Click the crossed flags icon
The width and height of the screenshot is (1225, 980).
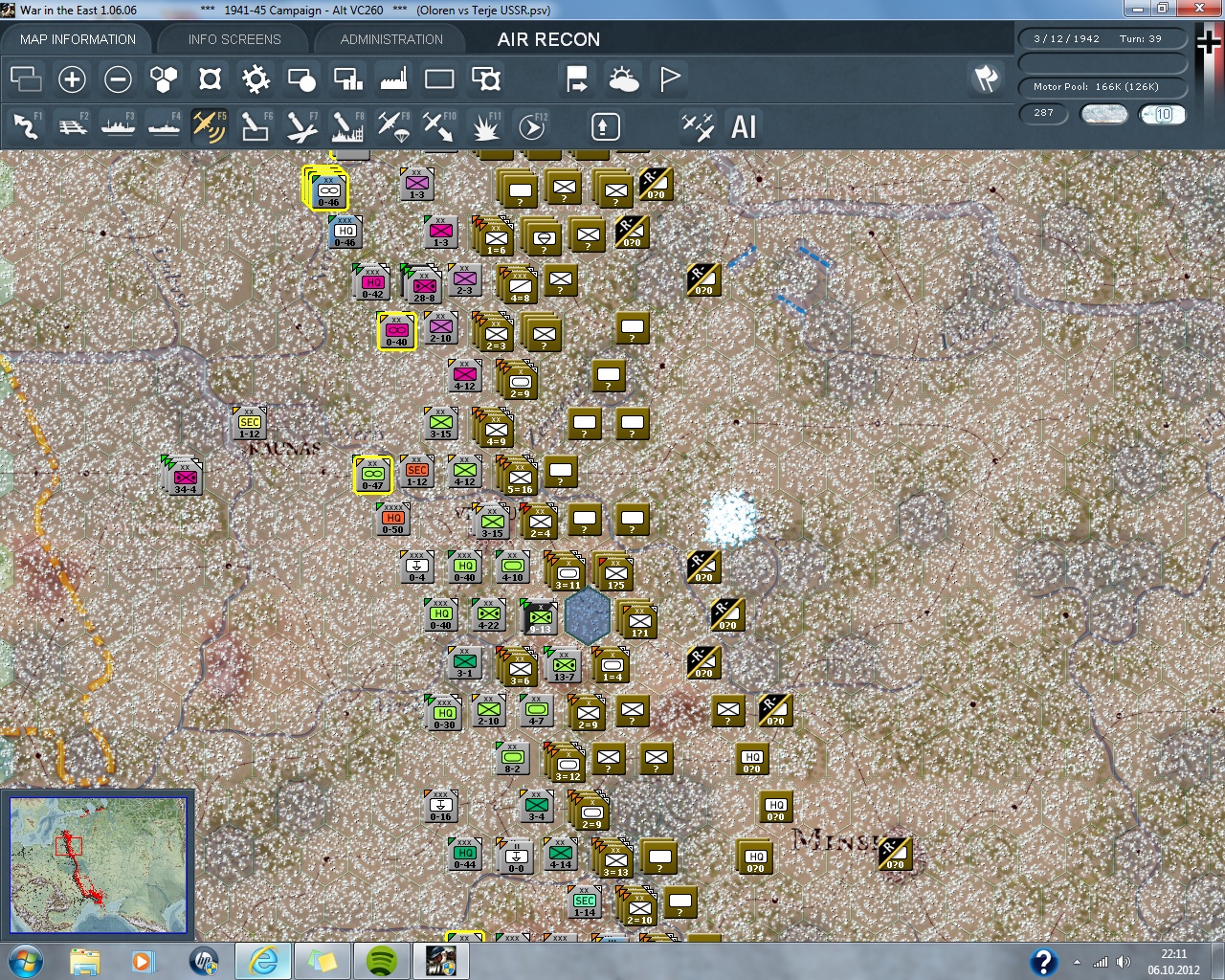[986, 78]
